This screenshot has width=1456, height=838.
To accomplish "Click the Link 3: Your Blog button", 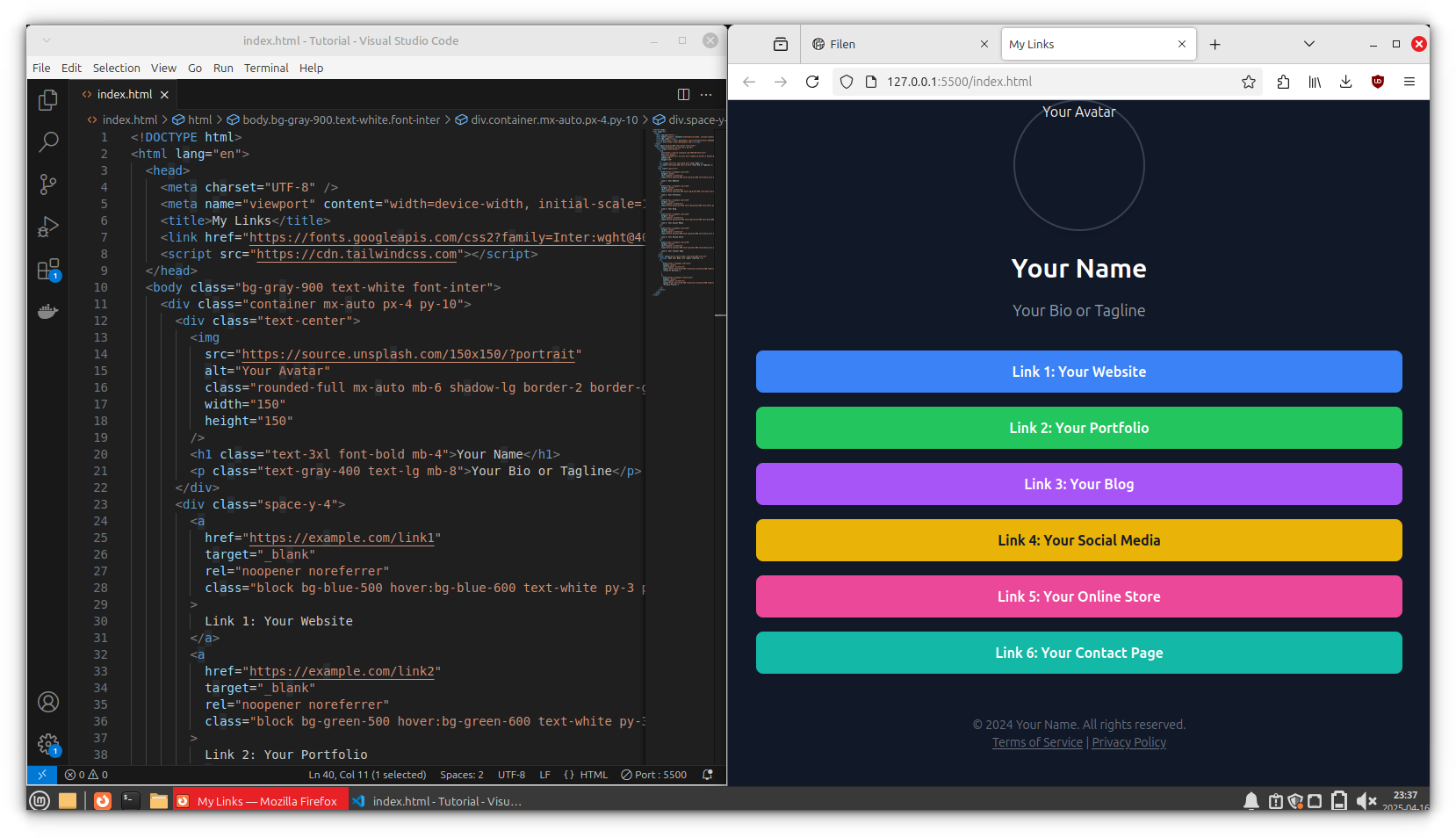I will point(1078,484).
